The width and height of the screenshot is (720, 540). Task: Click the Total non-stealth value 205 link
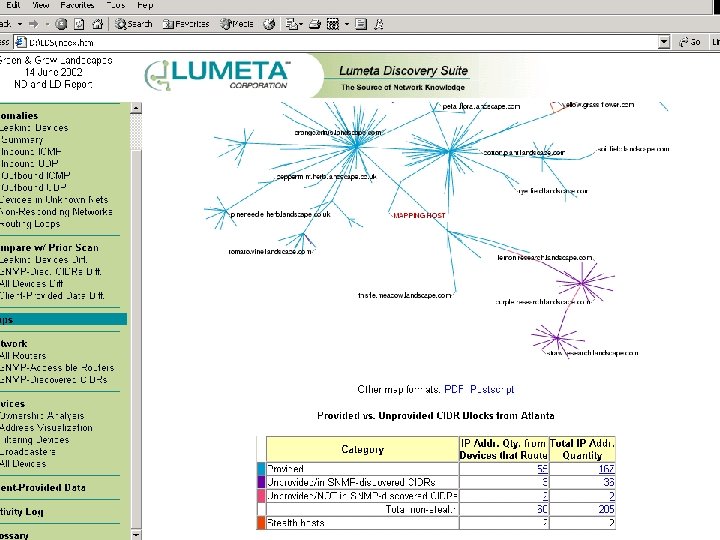pyautogui.click(x=606, y=509)
